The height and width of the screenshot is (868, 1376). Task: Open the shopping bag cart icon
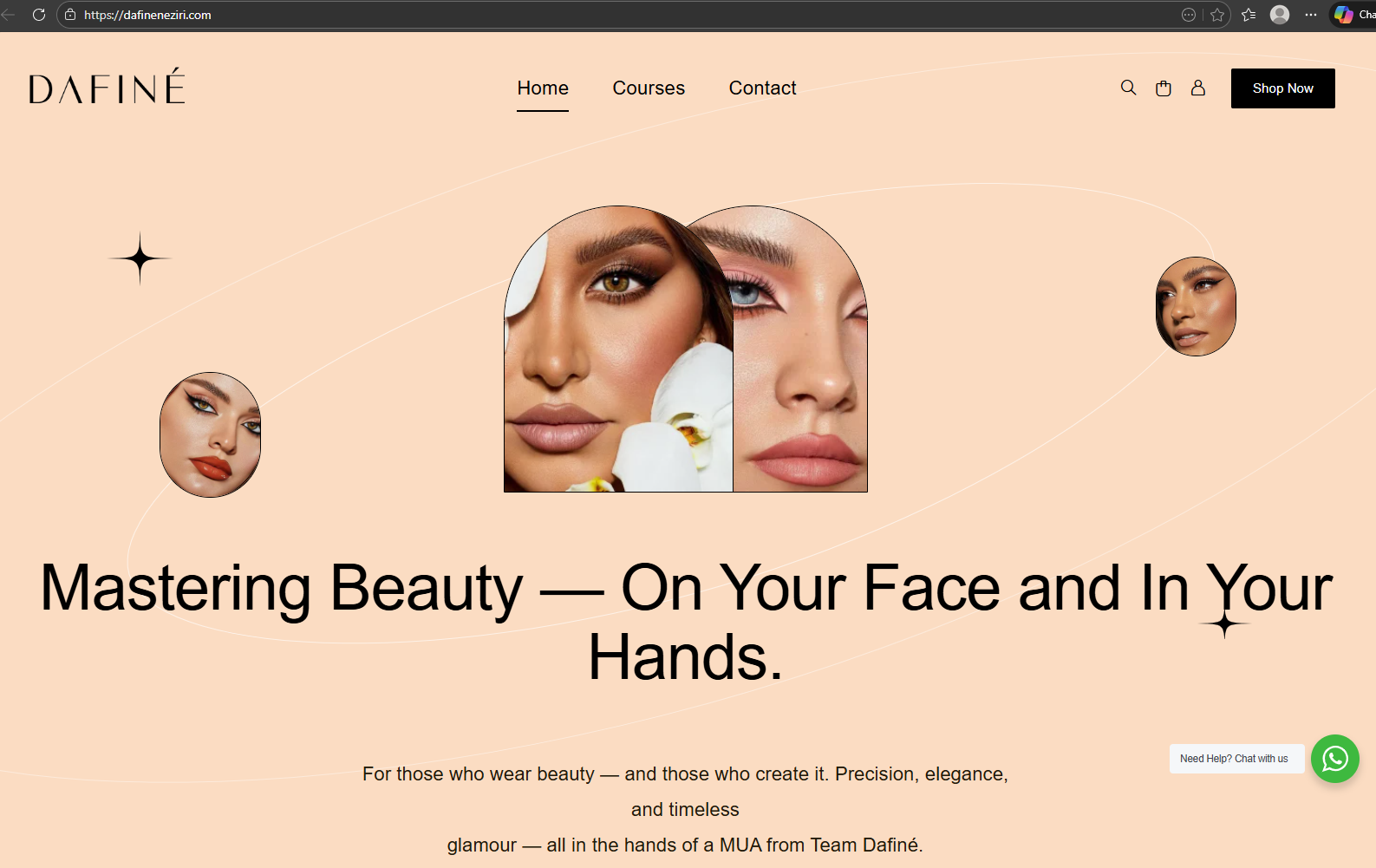1164,88
